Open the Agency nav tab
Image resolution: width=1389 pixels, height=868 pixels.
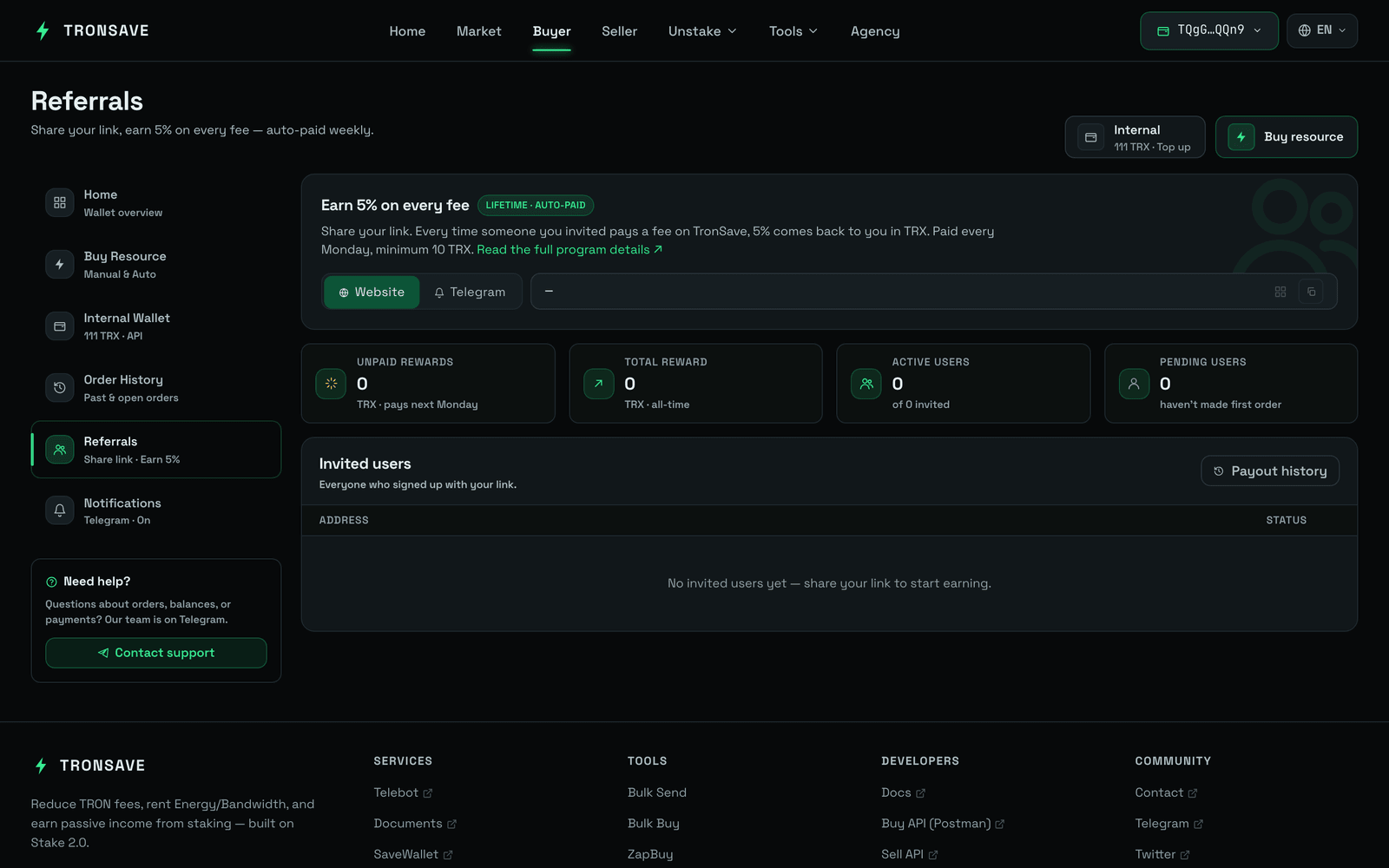(x=875, y=31)
